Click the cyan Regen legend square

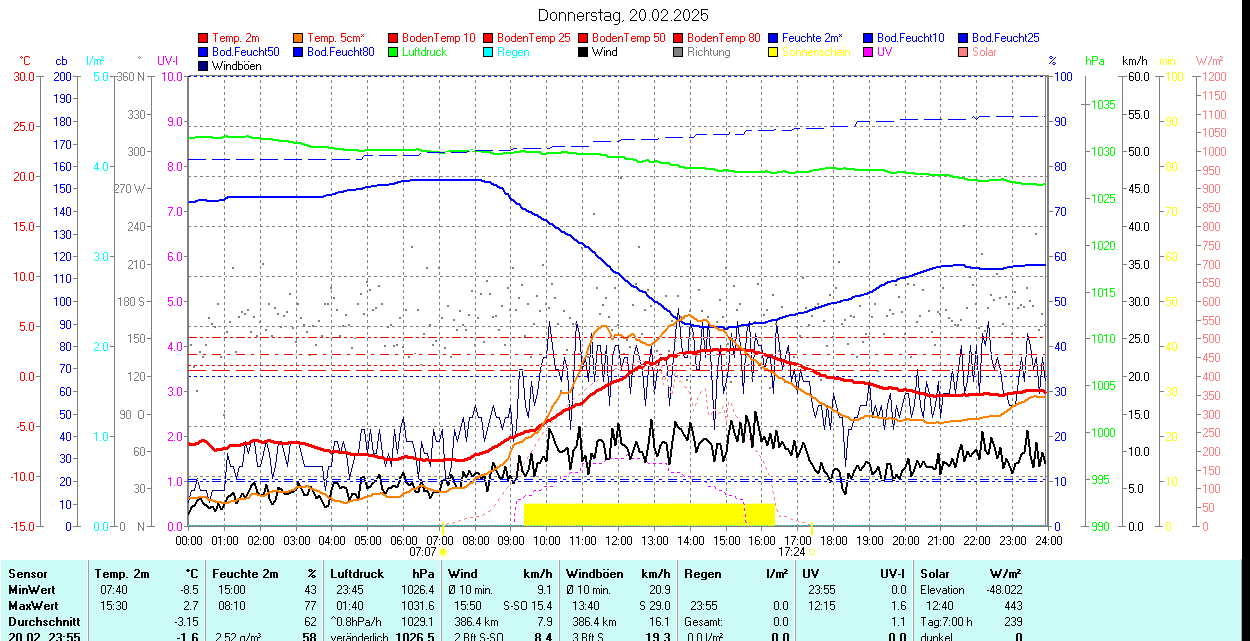(x=488, y=52)
